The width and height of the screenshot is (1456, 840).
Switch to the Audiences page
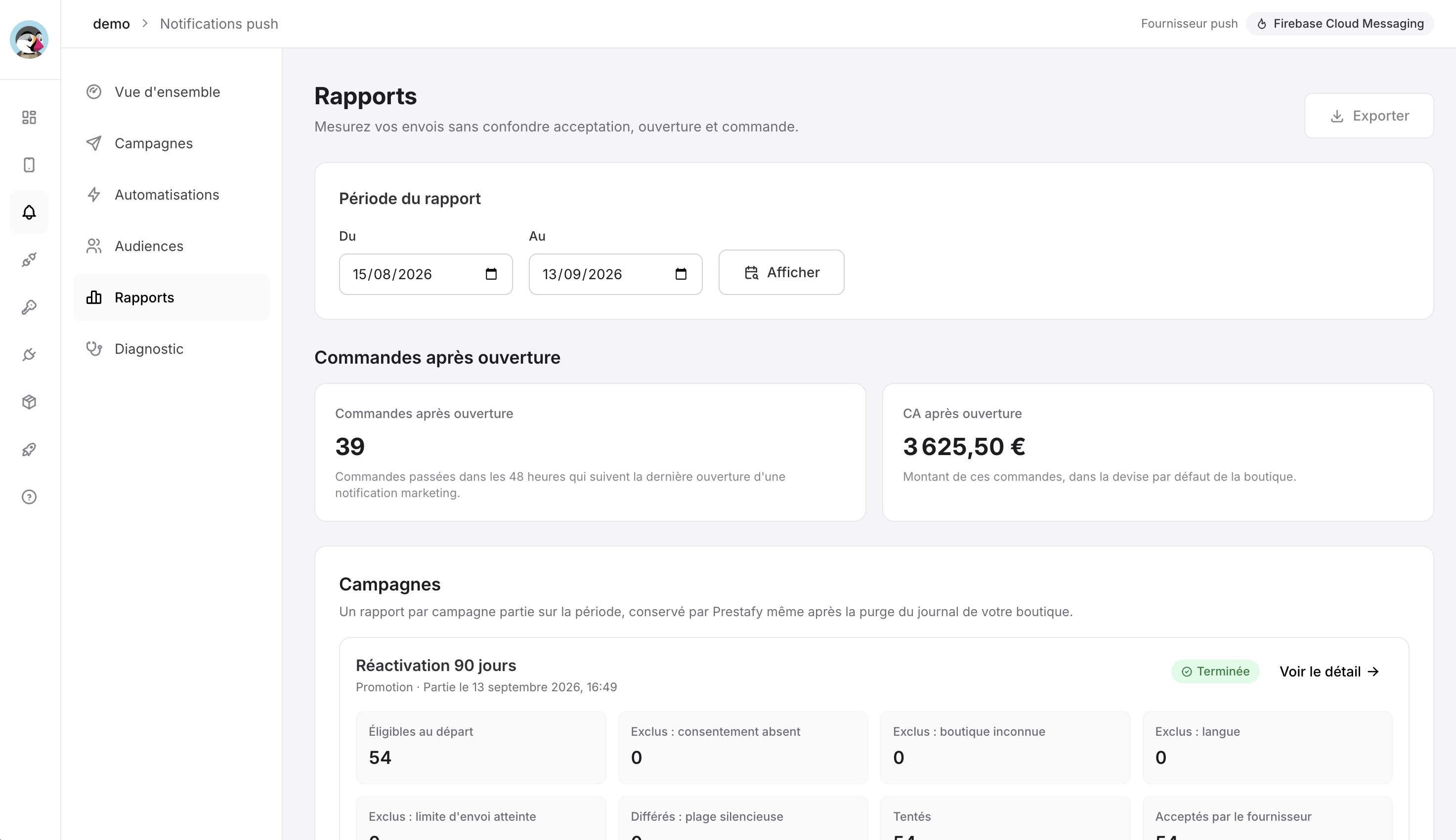coord(171,246)
